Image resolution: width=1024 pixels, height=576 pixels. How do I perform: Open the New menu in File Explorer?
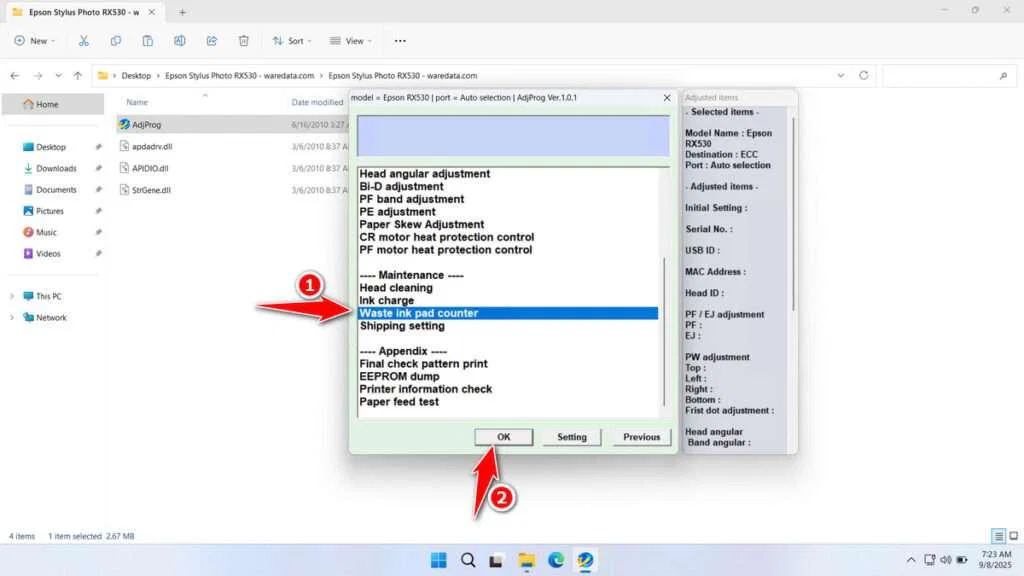pos(34,41)
